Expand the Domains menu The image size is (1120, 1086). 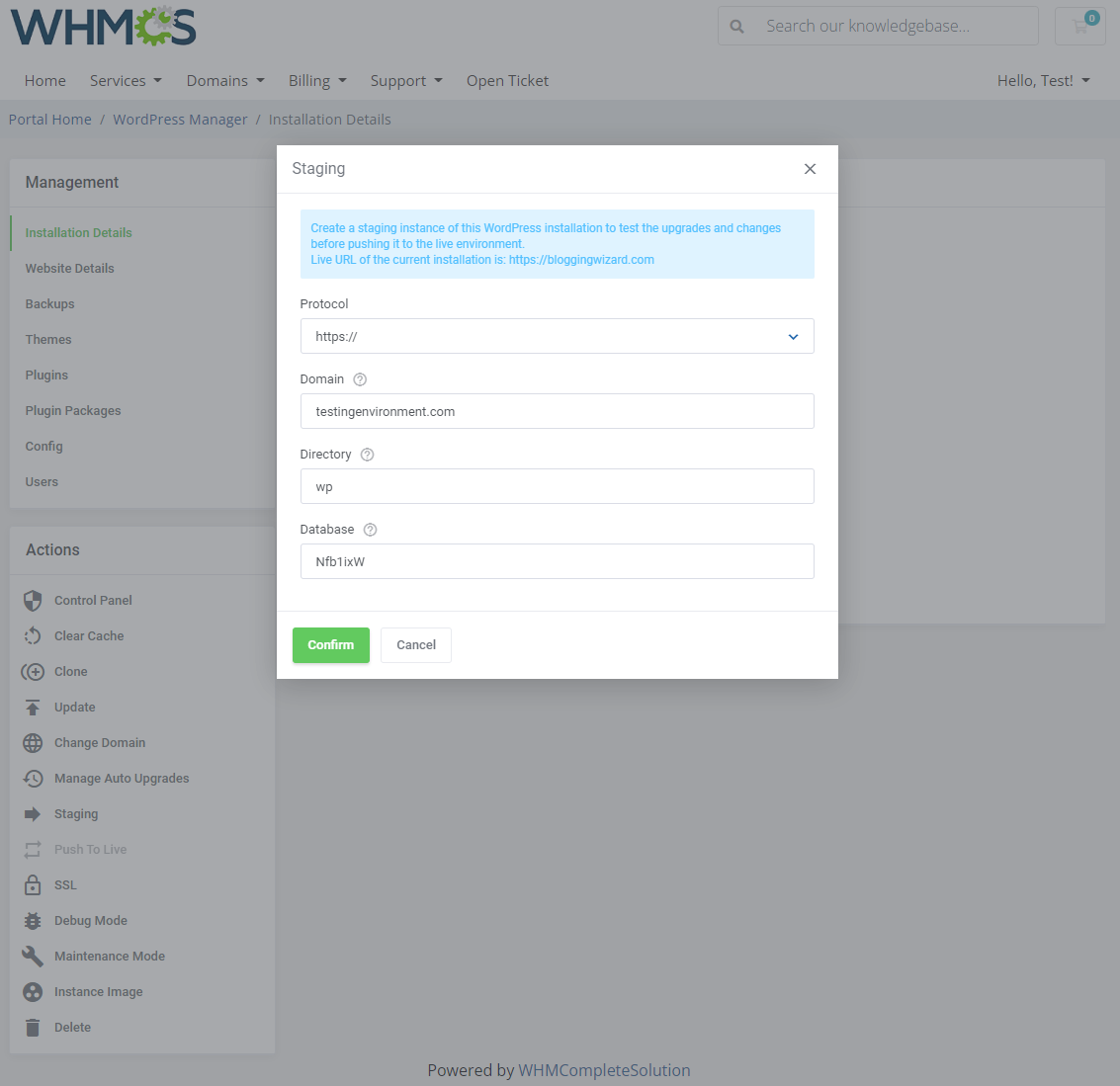coord(225,81)
